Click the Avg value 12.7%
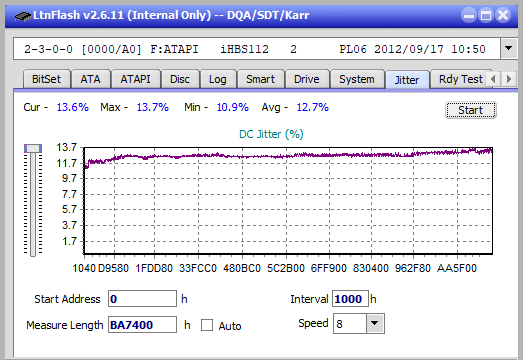 313,107
